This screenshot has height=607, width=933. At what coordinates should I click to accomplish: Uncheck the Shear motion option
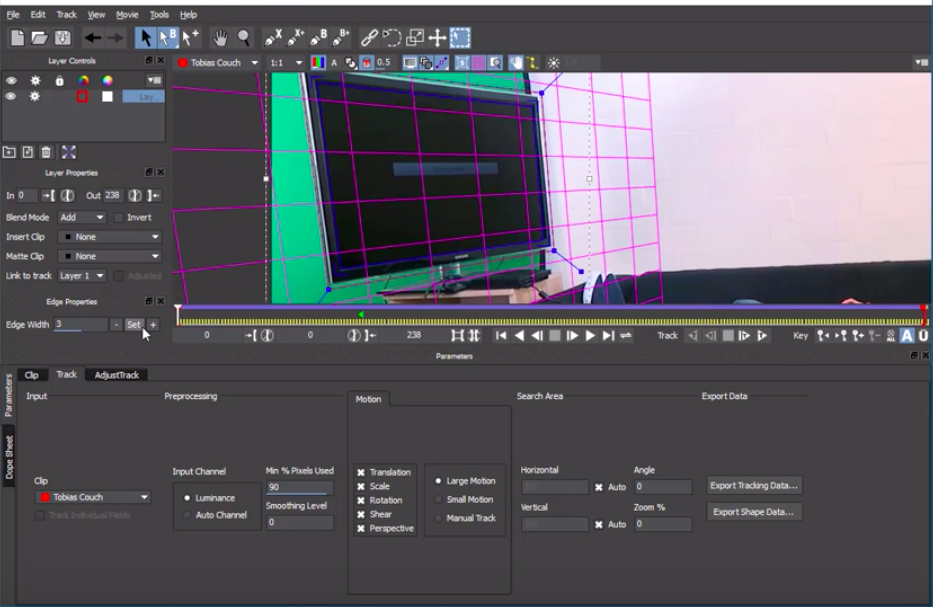361,514
